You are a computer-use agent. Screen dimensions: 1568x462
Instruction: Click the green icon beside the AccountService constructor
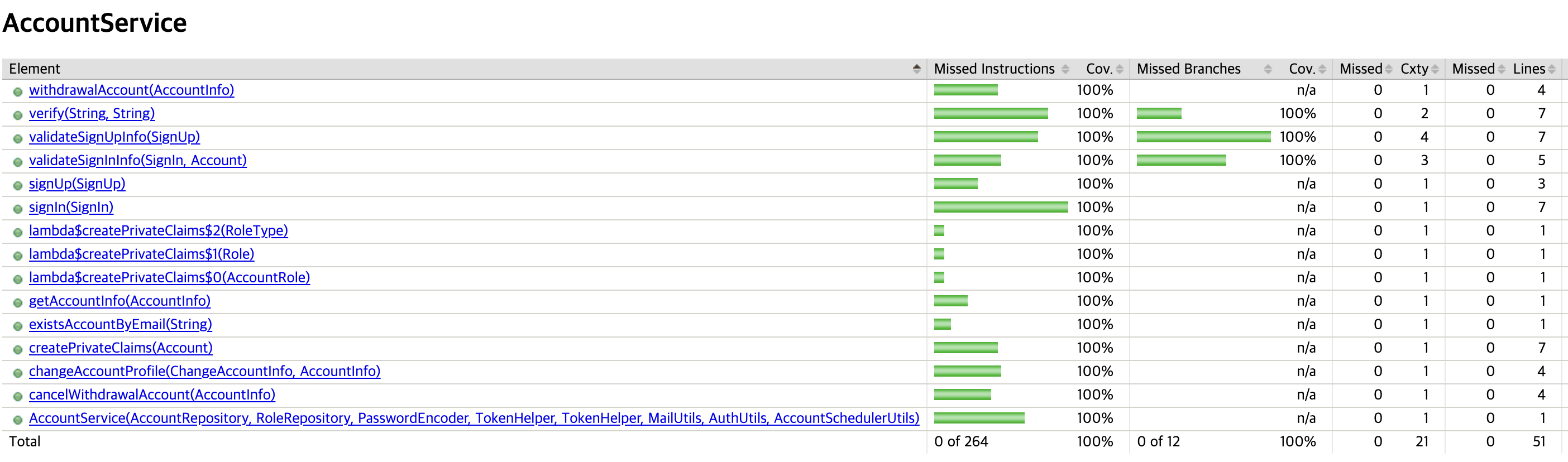[18, 420]
